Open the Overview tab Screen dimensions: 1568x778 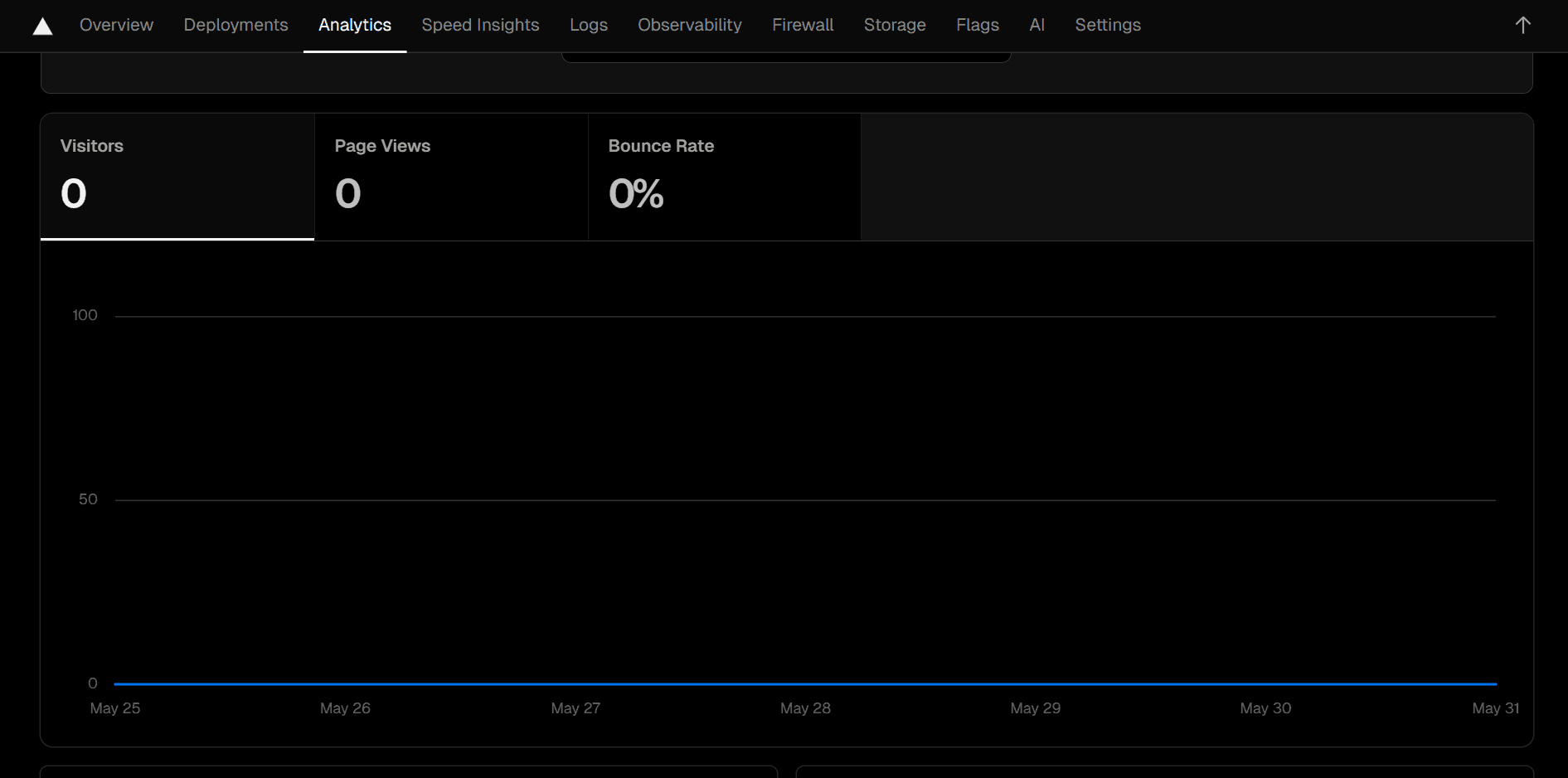[x=116, y=25]
